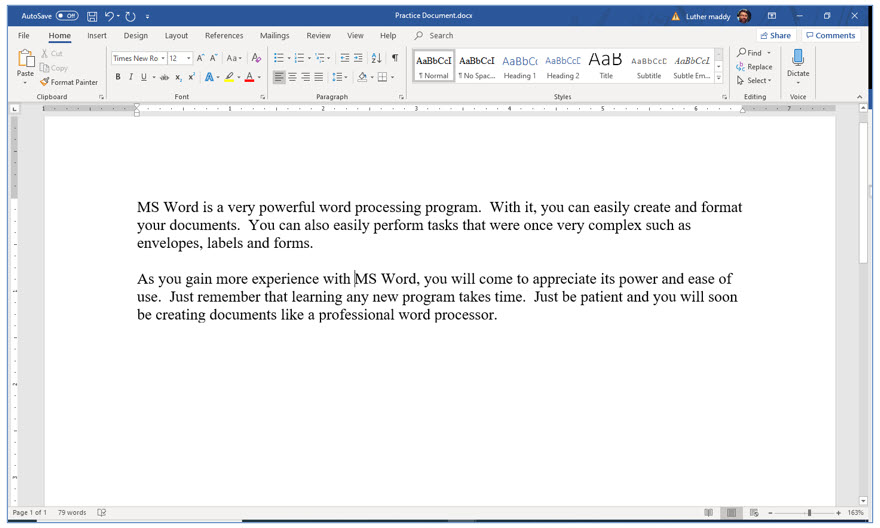
Task: Toggle Underline formatting
Action: tap(144, 77)
